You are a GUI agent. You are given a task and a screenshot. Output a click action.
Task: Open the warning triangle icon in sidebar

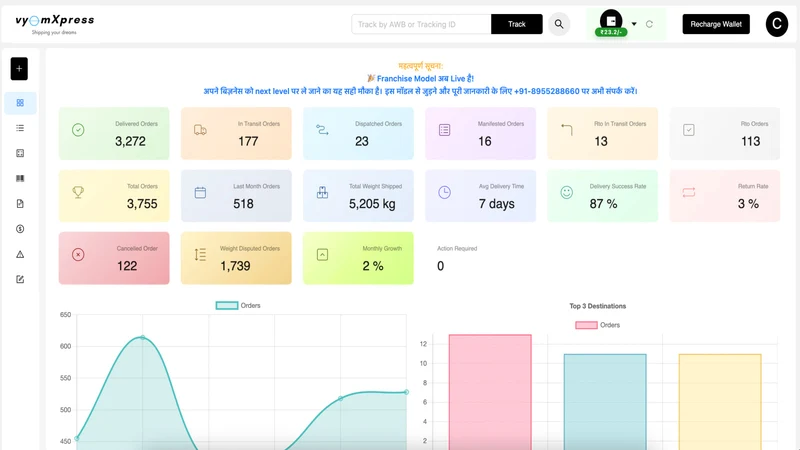(x=20, y=254)
